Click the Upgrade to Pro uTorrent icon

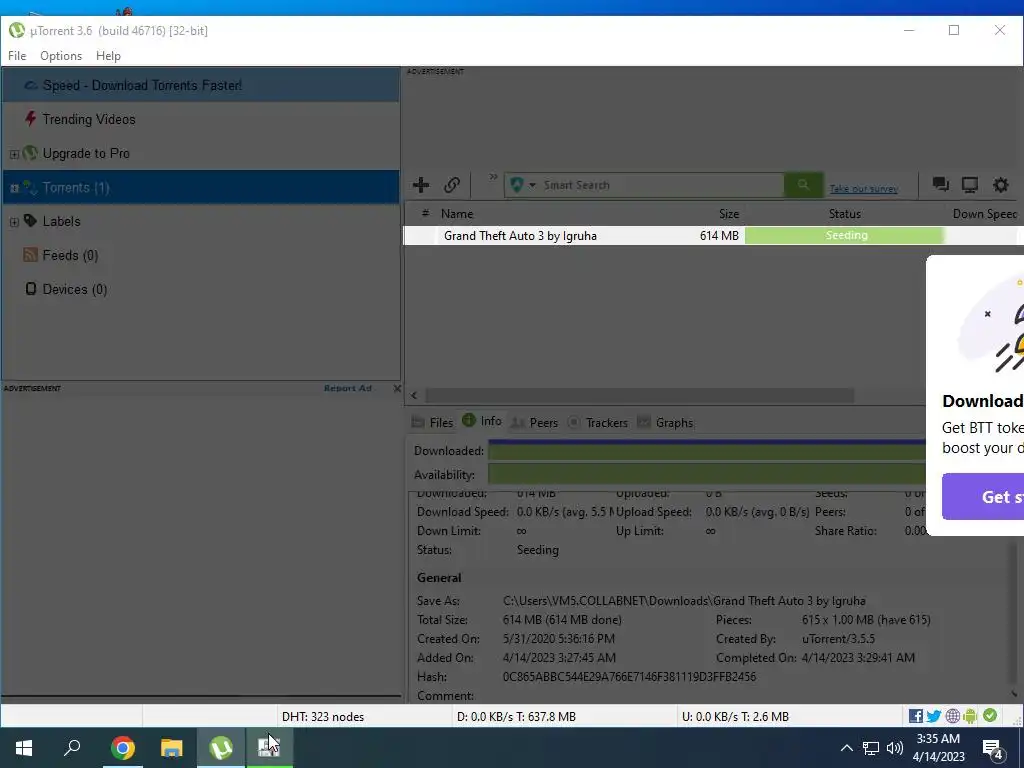point(30,153)
